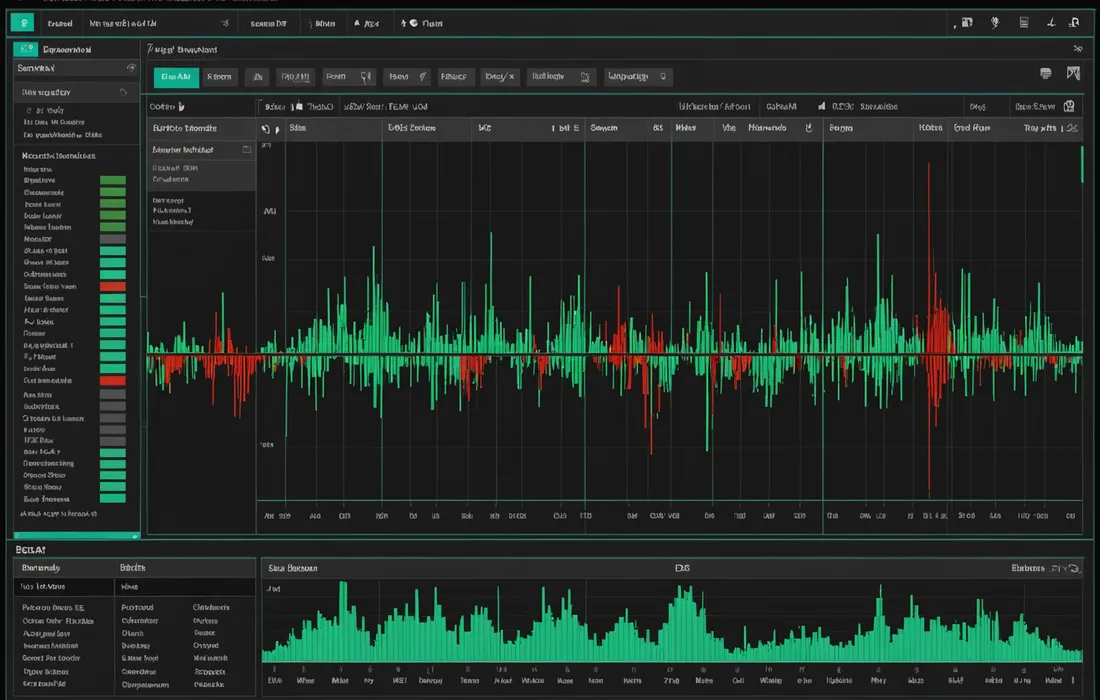Click the printer icon above the chart
The width and height of the screenshot is (1100, 700).
tap(1045, 73)
